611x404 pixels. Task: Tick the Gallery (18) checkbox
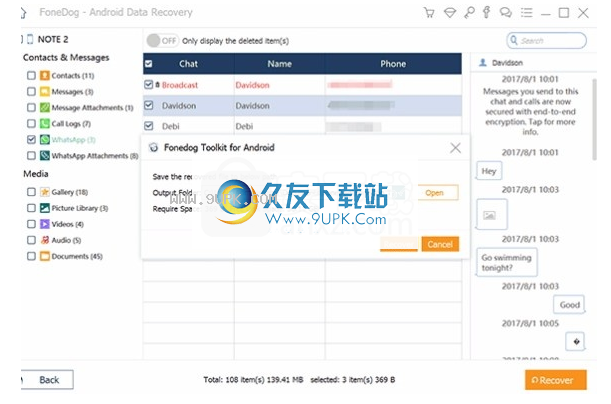tap(31, 192)
